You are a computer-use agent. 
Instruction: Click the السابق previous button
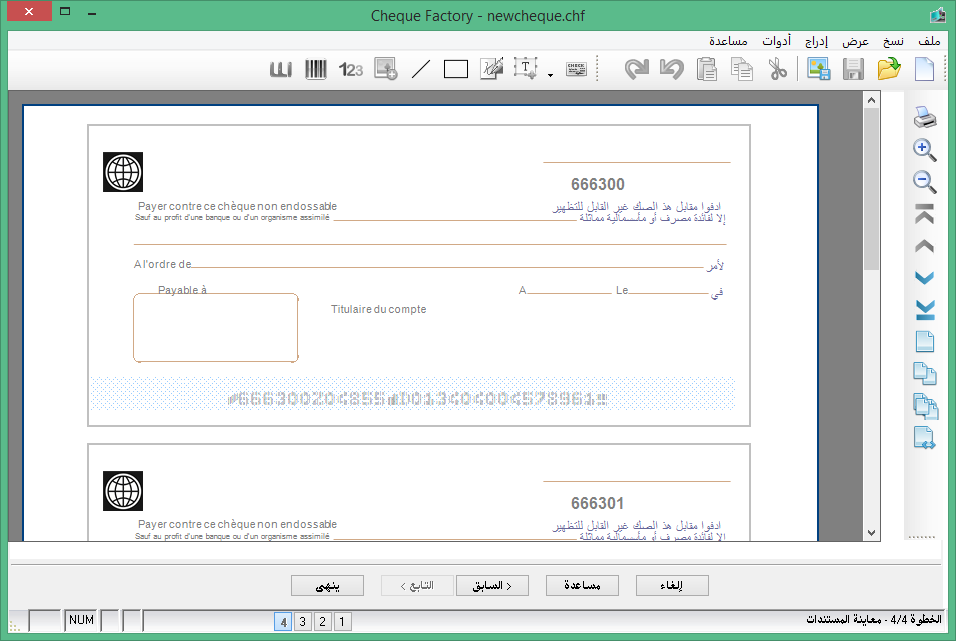pyautogui.click(x=492, y=585)
